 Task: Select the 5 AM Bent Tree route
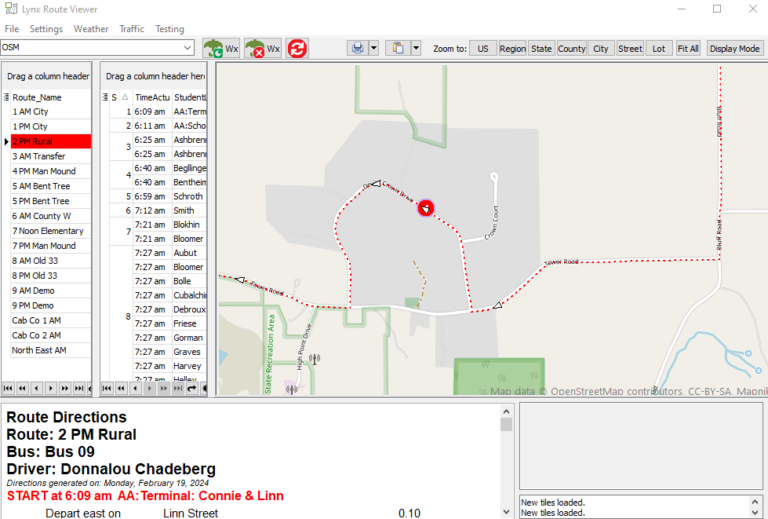click(41, 186)
